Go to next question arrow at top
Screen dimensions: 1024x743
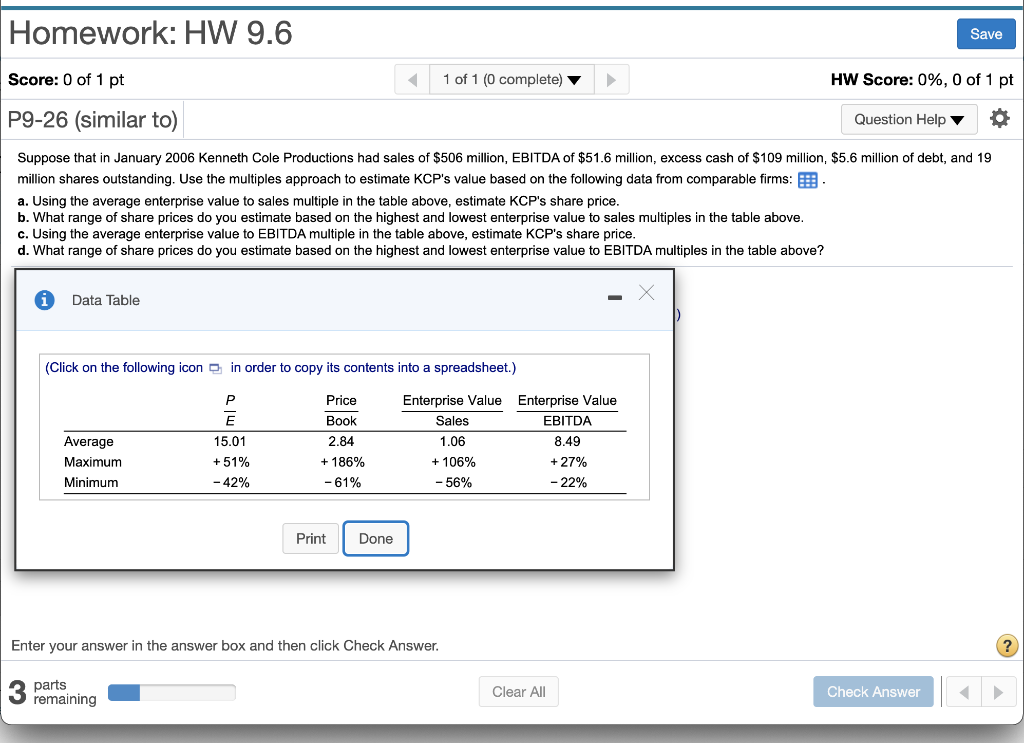click(611, 80)
